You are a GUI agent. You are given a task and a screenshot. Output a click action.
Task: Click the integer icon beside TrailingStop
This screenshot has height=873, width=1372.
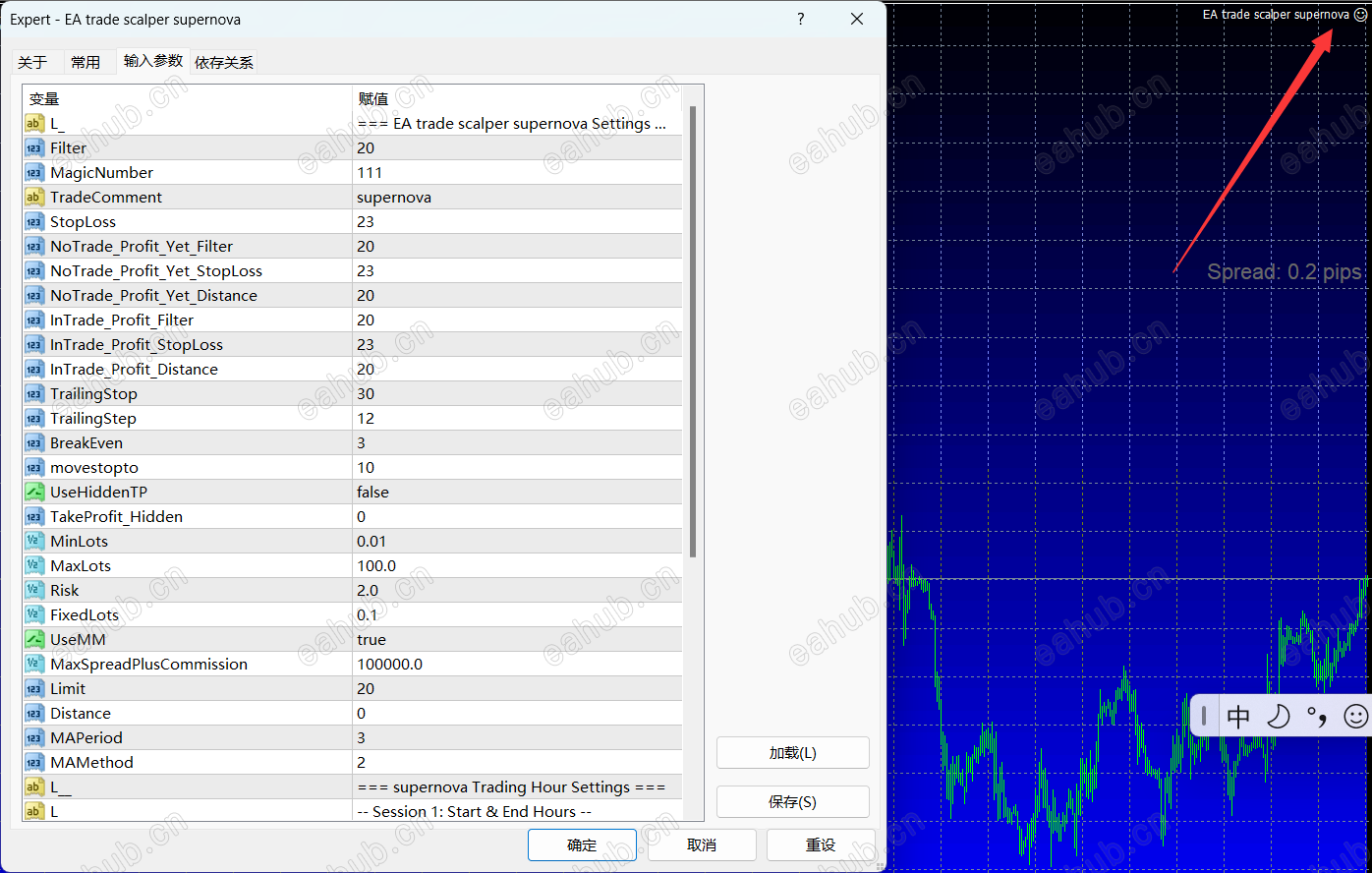(x=34, y=393)
